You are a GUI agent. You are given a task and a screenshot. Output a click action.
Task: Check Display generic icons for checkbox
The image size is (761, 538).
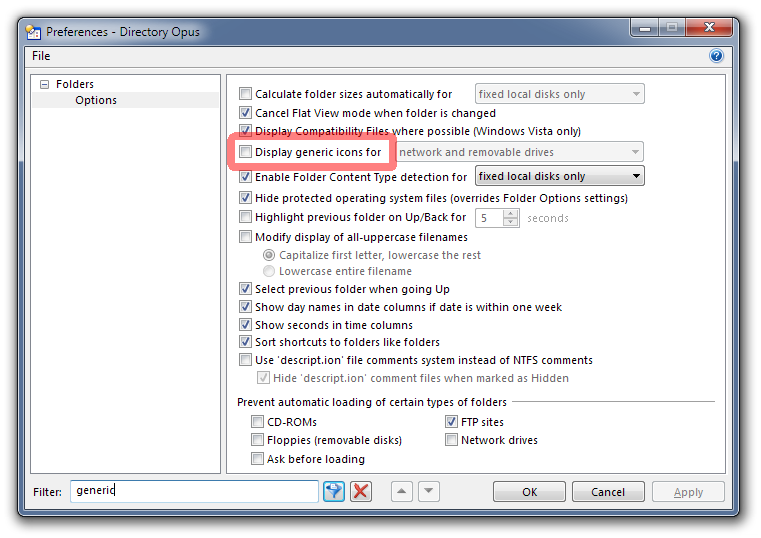click(x=246, y=152)
